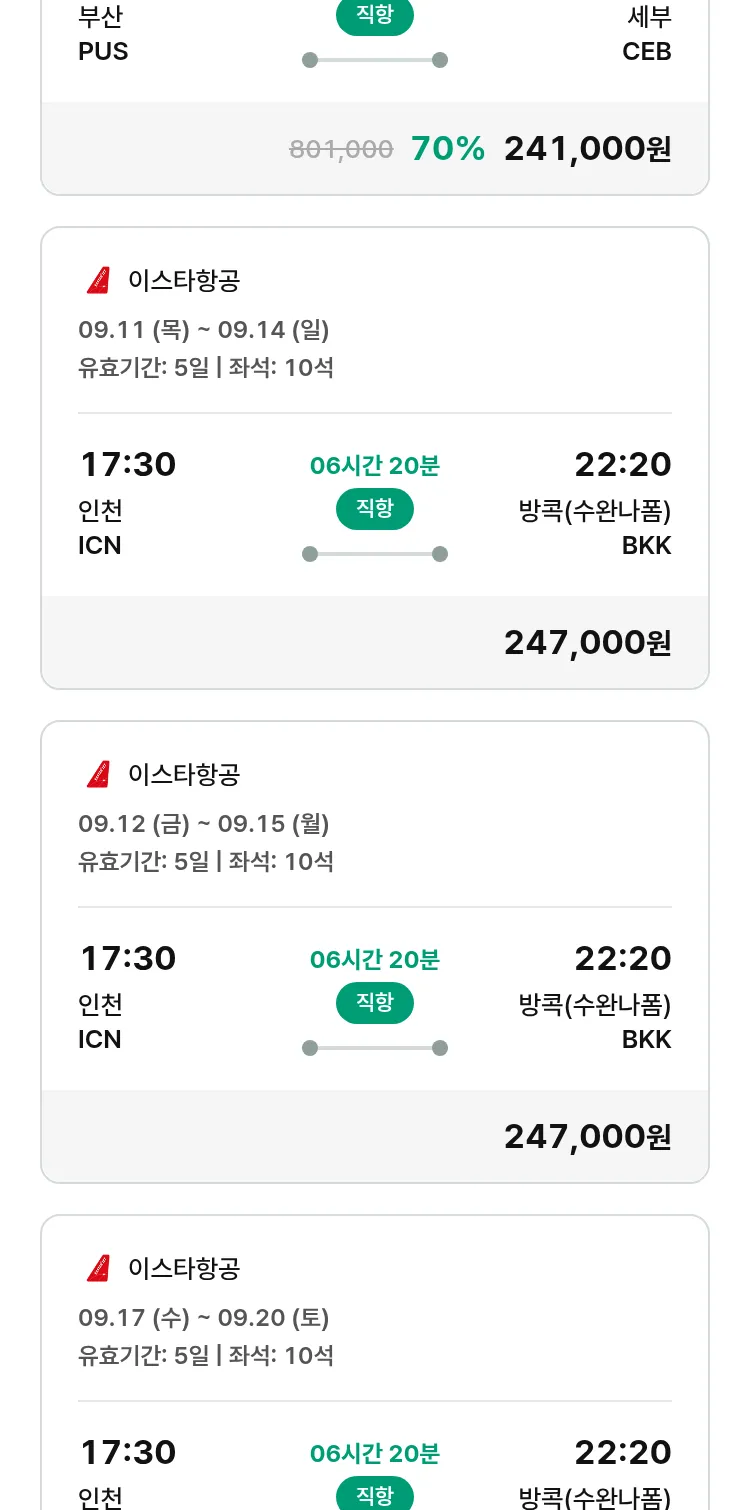750x1510 pixels.
Task: Tap 06시간 20분 duration on 09.12 flight
Action: coord(375,960)
